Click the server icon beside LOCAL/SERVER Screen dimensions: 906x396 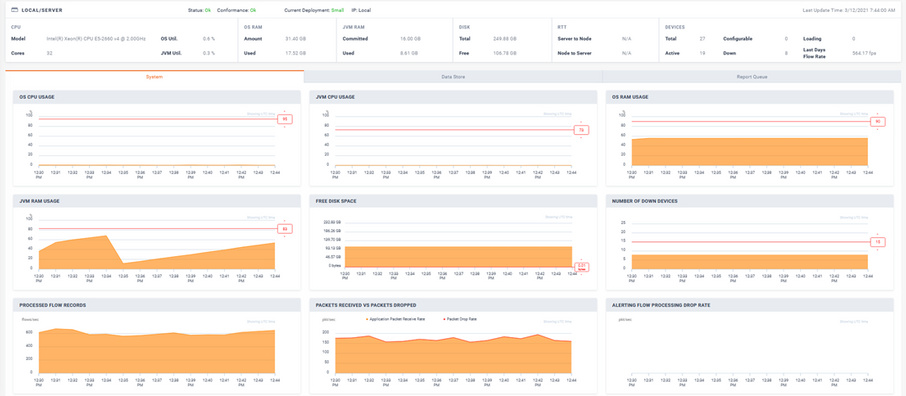click(x=14, y=10)
